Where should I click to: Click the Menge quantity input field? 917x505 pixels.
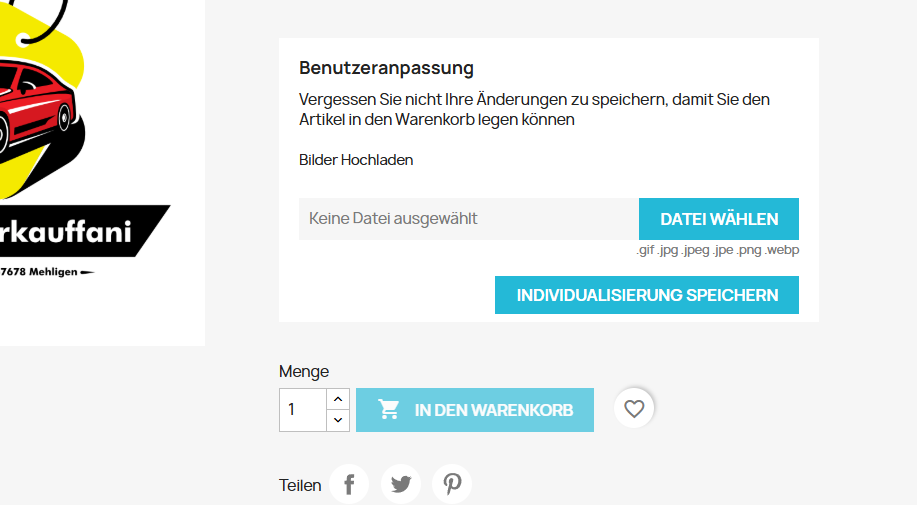[x=303, y=410]
